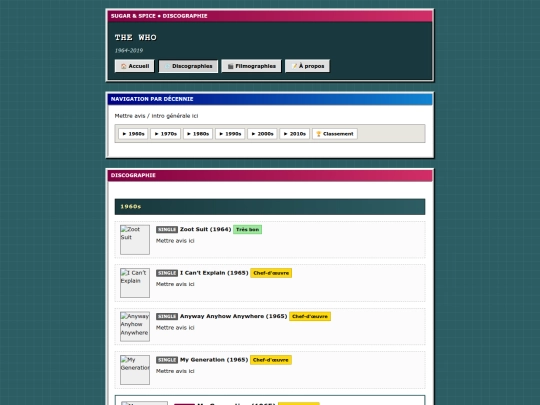Click the 'Mettre avis / intro générale ici' text
The height and width of the screenshot is (405, 540).
156,116
